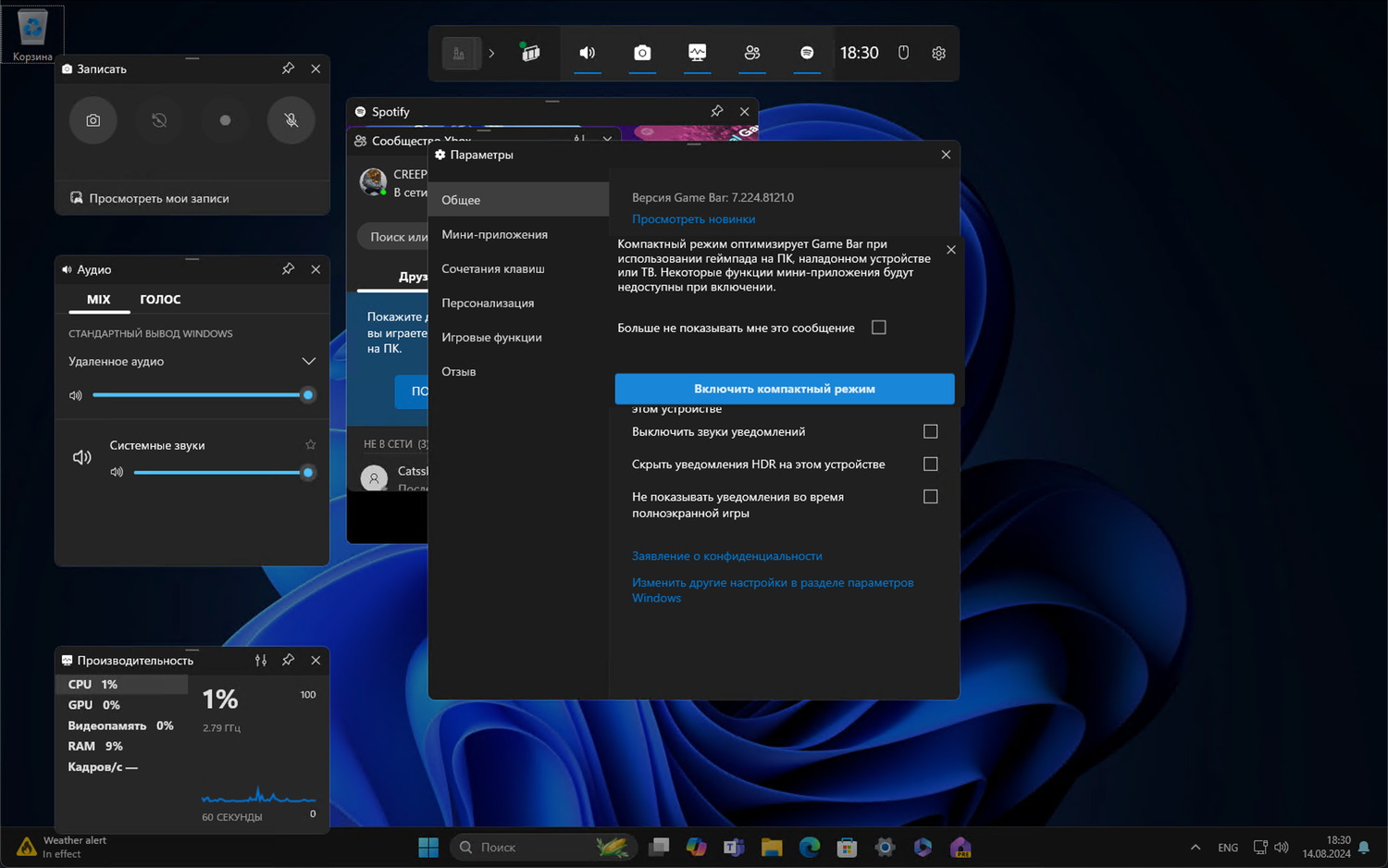This screenshot has height=868, width=1388.
Task: Enable 'Выключить звуки уведомлений' checkbox
Action: click(930, 431)
